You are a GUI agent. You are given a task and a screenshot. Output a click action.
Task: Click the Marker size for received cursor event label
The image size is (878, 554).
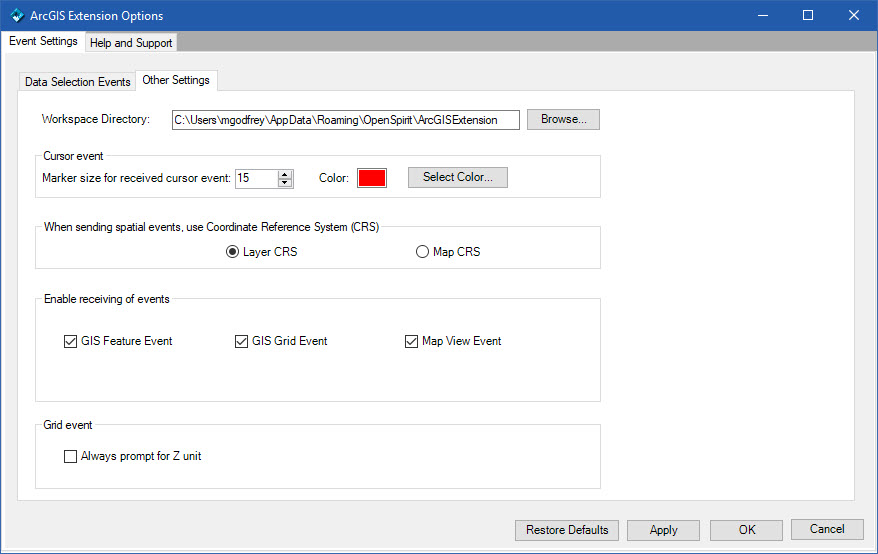pyautogui.click(x=136, y=178)
